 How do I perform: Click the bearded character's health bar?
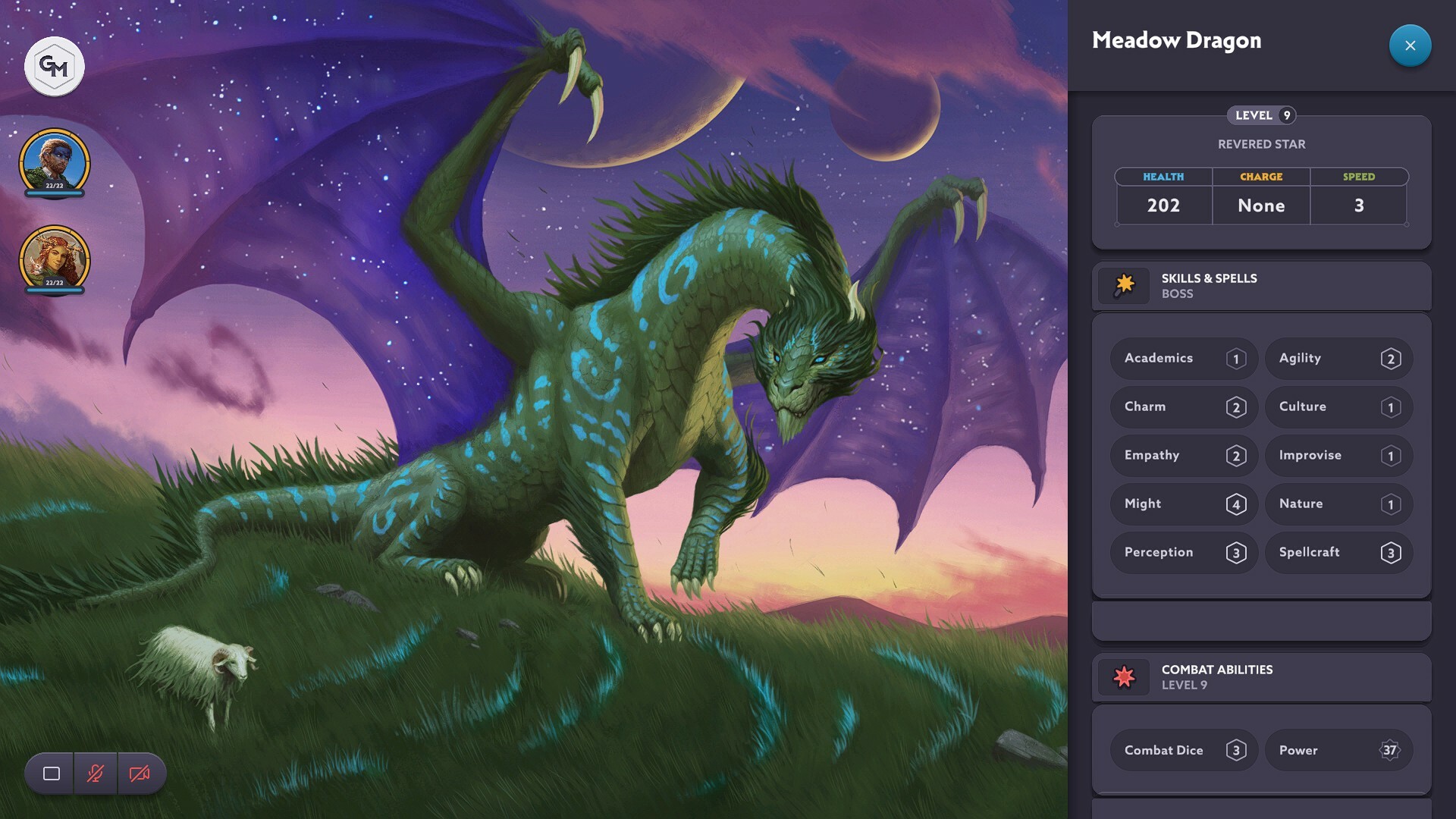coord(53,191)
